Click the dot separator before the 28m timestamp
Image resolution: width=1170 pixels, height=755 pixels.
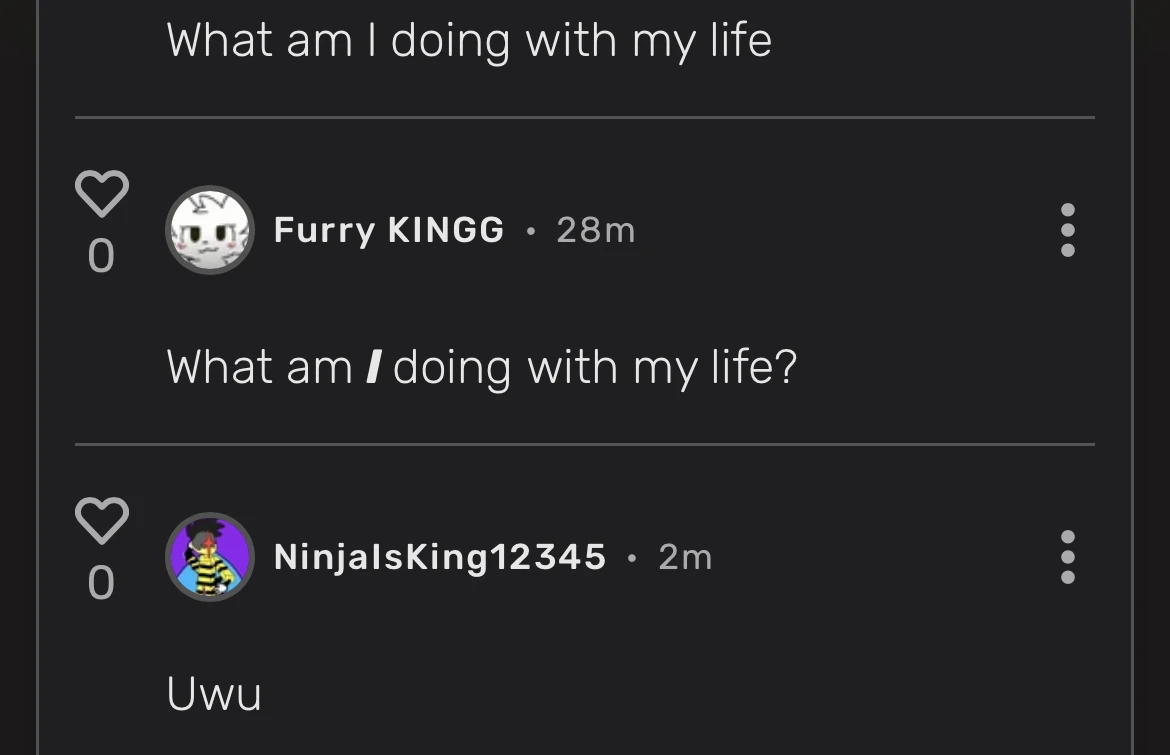(x=530, y=231)
